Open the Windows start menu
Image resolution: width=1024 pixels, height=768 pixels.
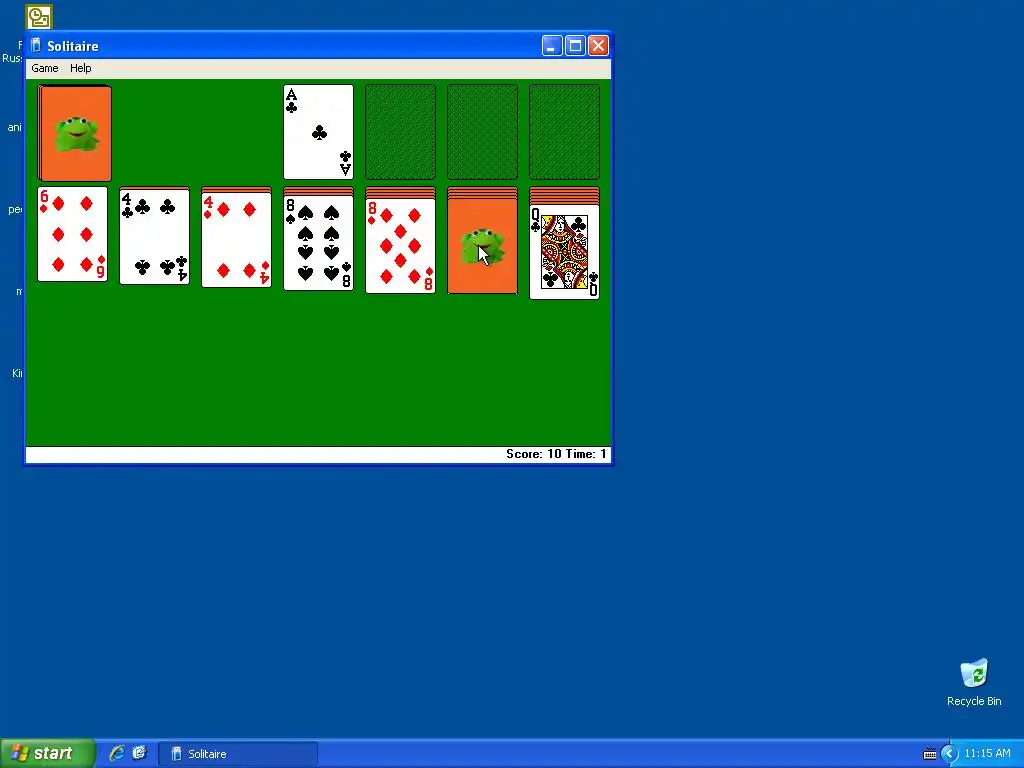(x=48, y=753)
